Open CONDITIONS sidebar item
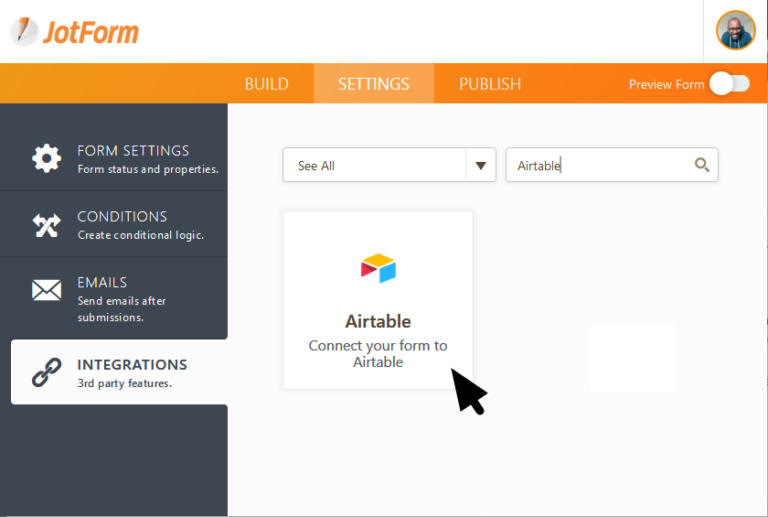The image size is (768, 517). pyautogui.click(x=114, y=224)
